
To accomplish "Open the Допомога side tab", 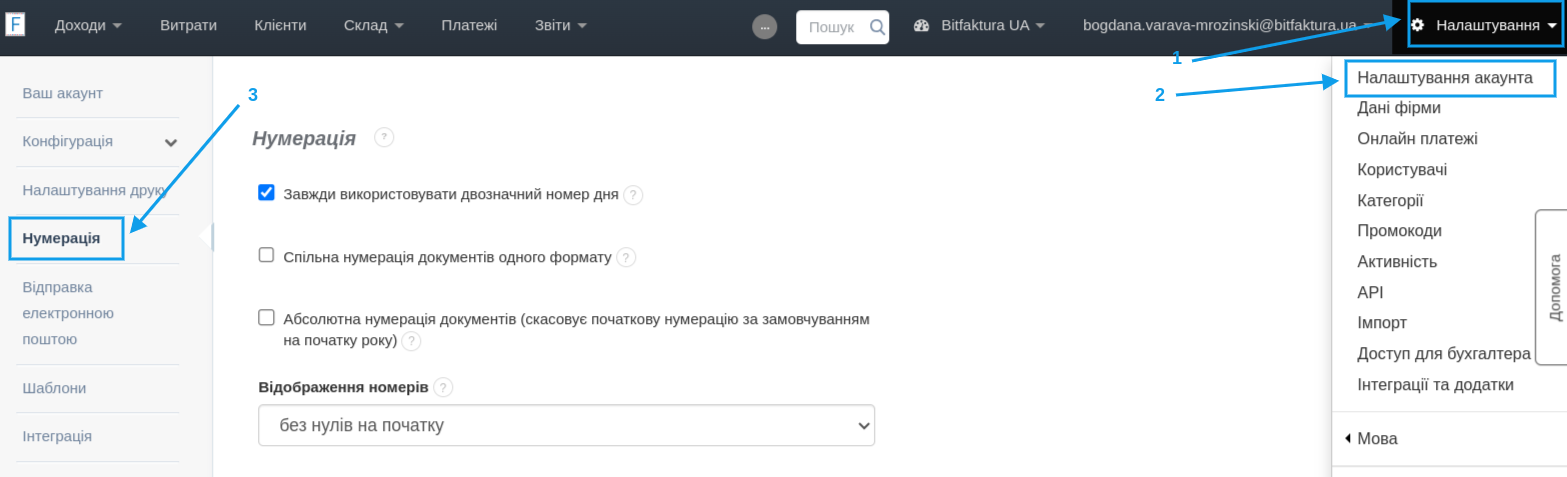I will [x=1554, y=287].
